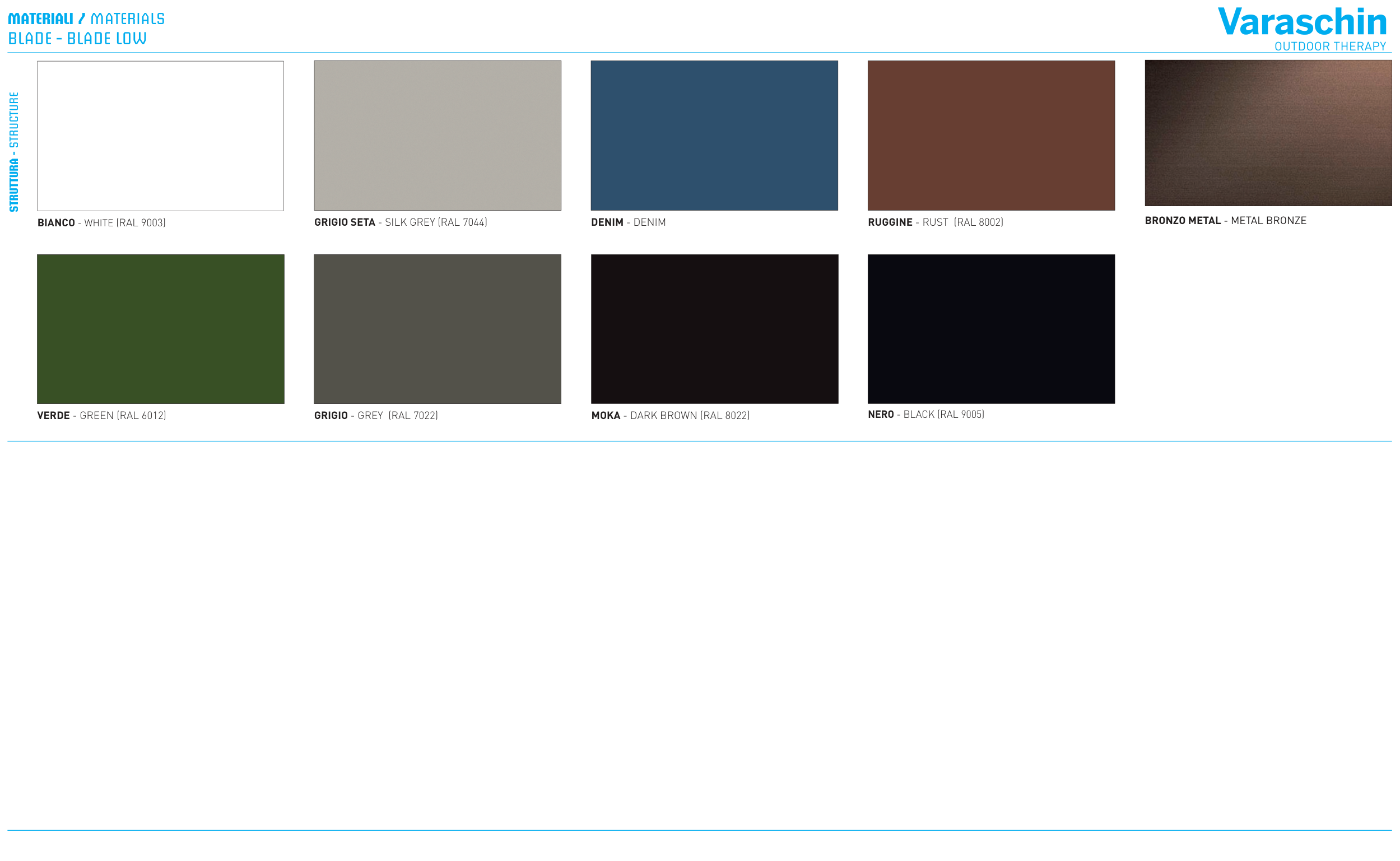Click the Ruggine - Rust RAL 8002 caption
Screen dimensions: 1400x861
pos(935,222)
